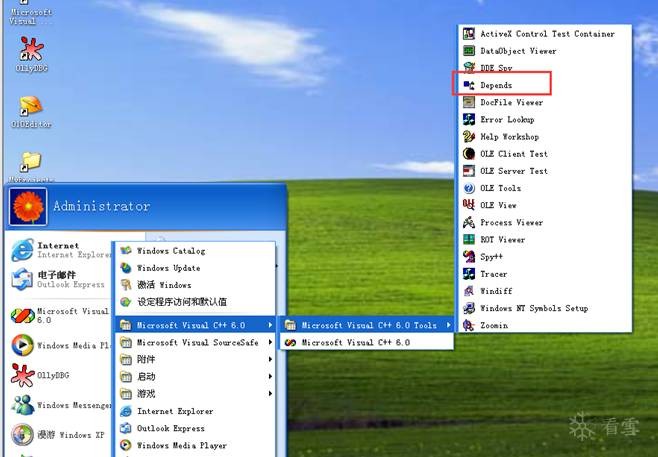658x457 pixels.
Task: Launch DataObject Viewer
Action: (x=517, y=51)
